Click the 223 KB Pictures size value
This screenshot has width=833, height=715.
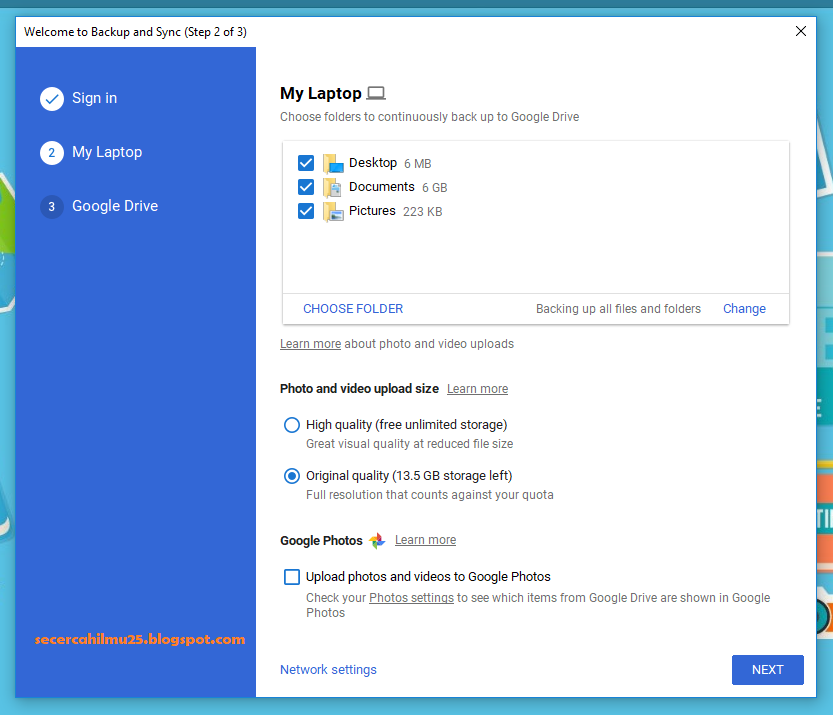422,212
